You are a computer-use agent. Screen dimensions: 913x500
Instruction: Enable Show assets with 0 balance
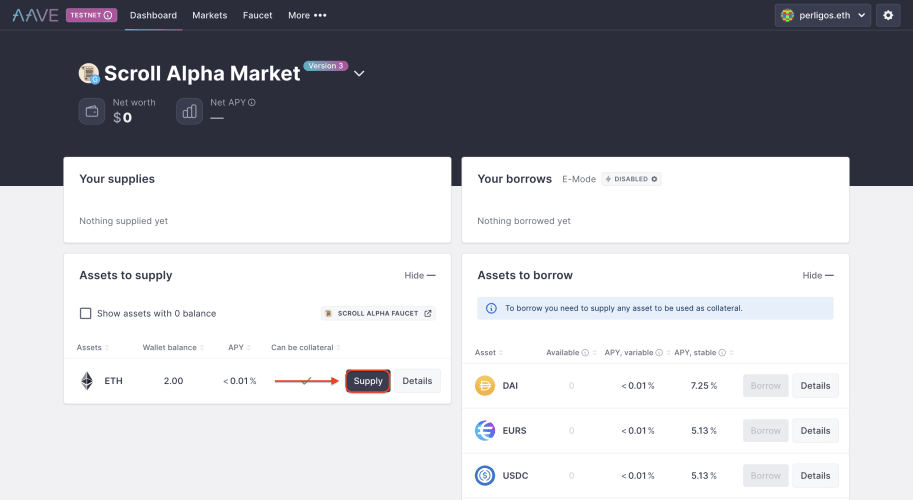click(x=86, y=313)
